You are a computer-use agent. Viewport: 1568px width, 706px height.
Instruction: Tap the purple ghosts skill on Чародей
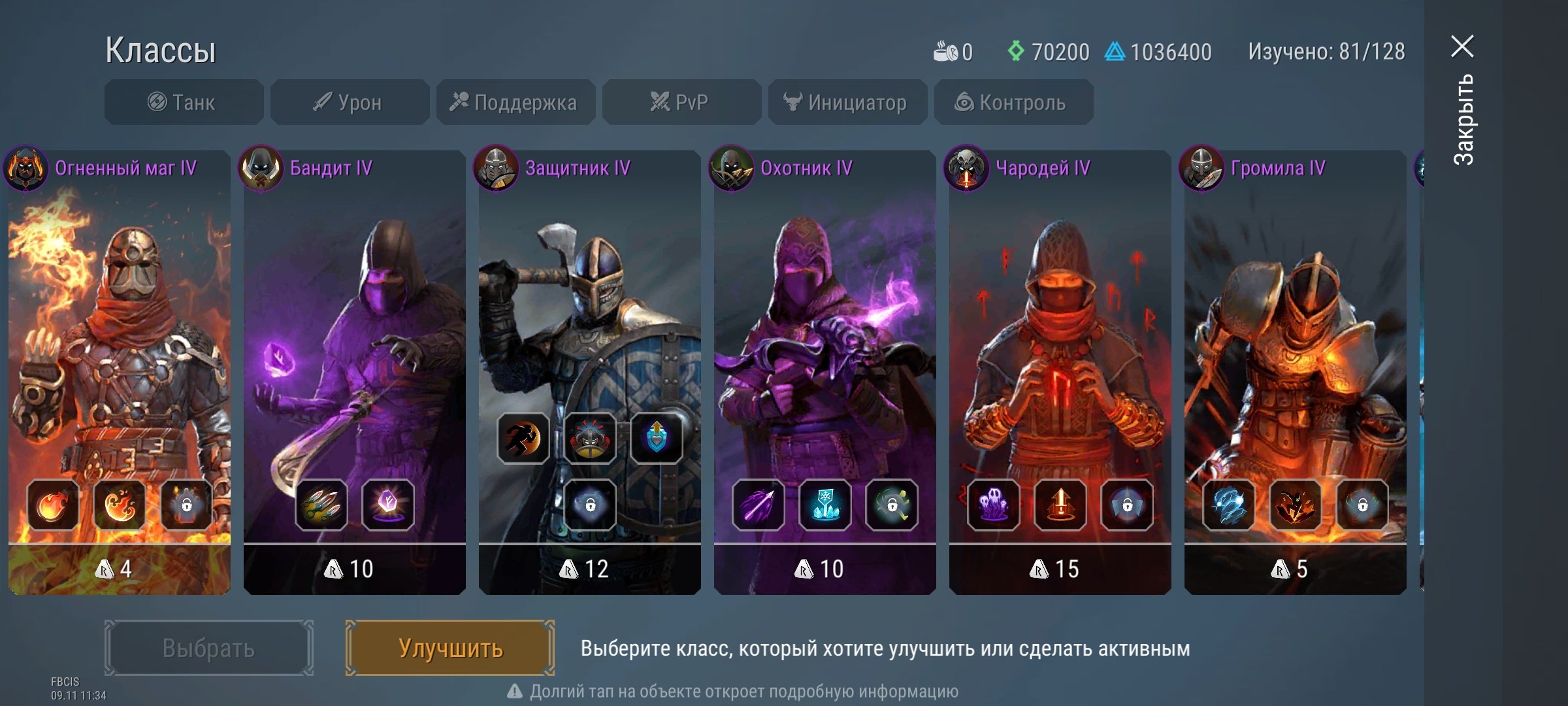(994, 505)
